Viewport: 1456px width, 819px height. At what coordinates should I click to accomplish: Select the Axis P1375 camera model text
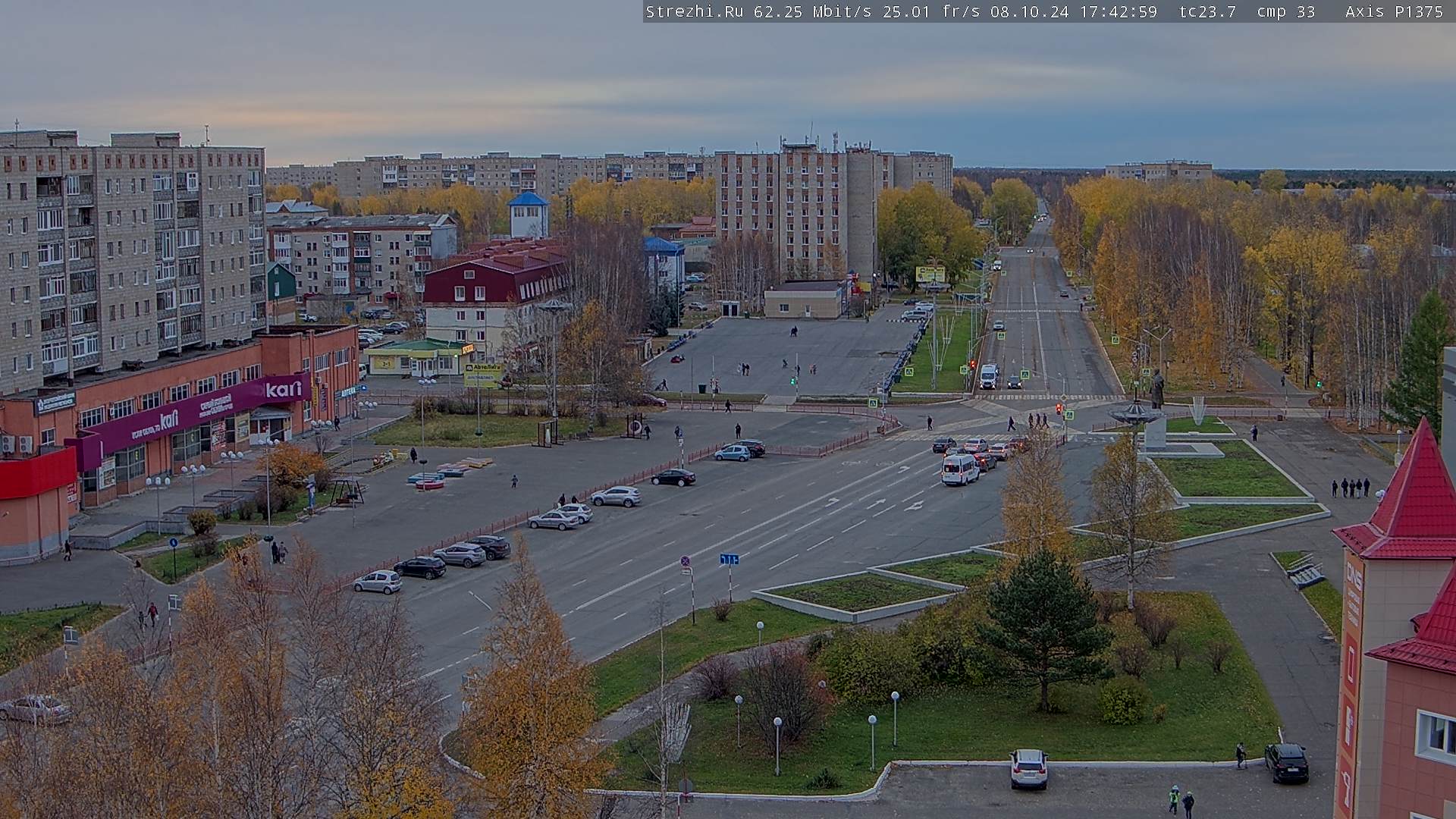pyautogui.click(x=1395, y=11)
